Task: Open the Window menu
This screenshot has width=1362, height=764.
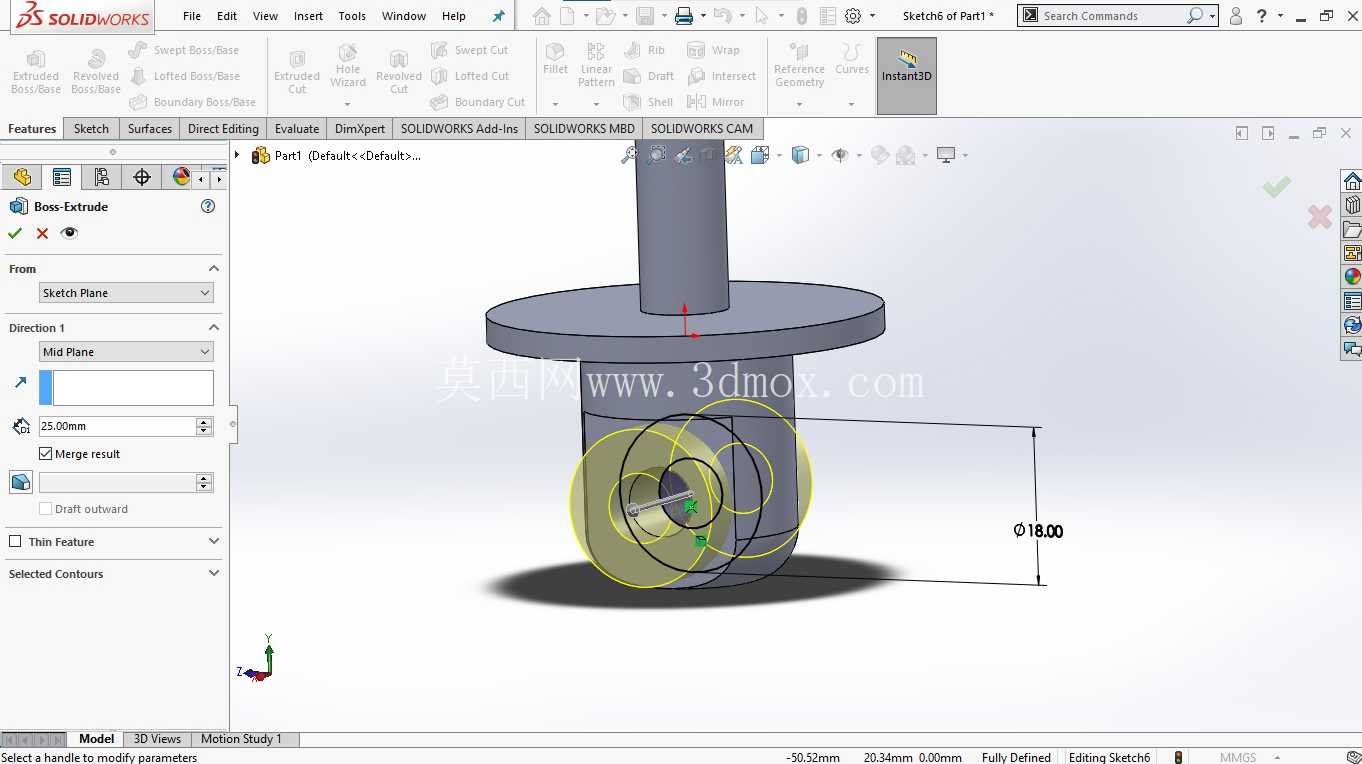Action: point(404,16)
